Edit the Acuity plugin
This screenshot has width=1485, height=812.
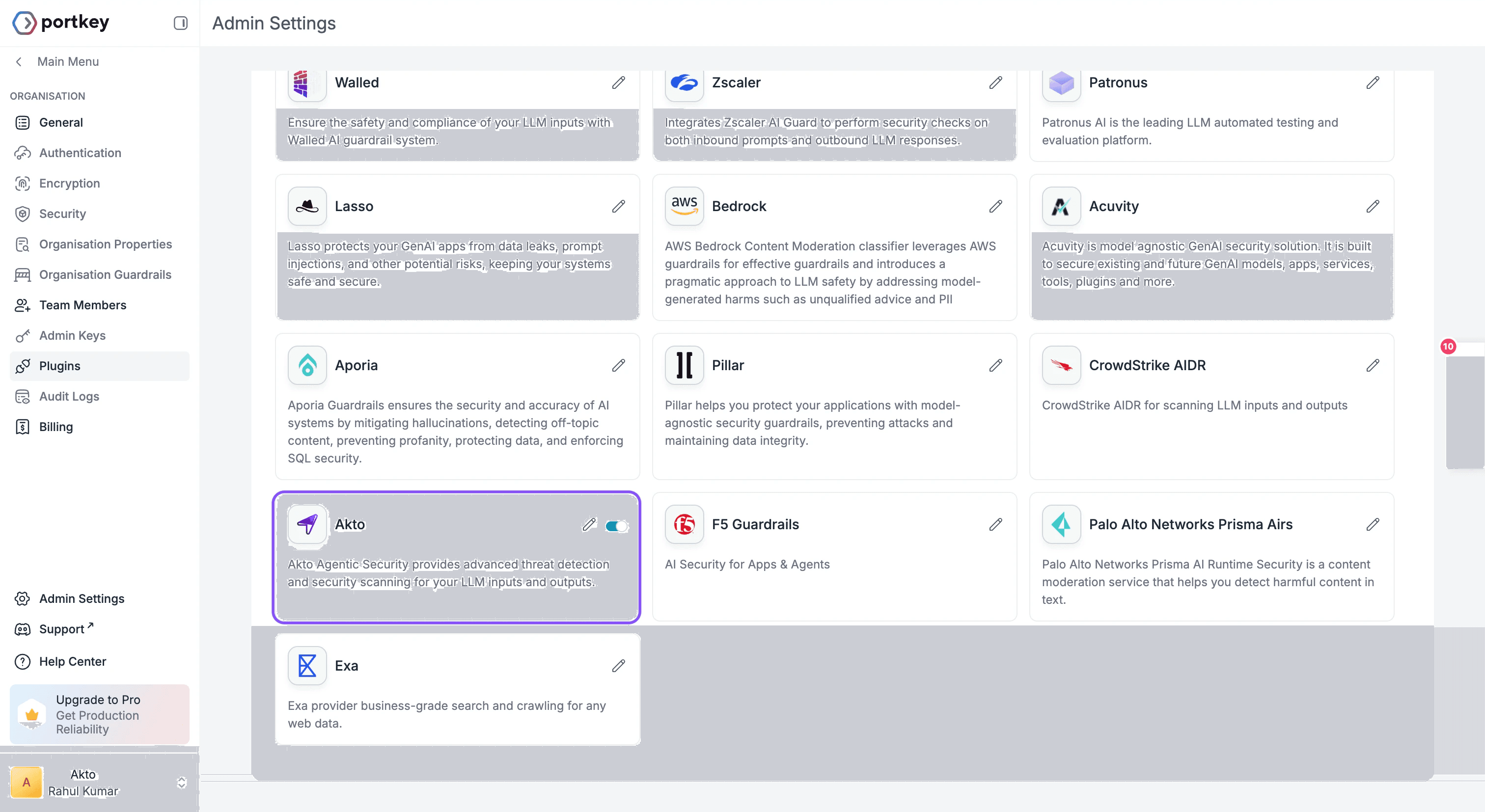tap(1373, 206)
